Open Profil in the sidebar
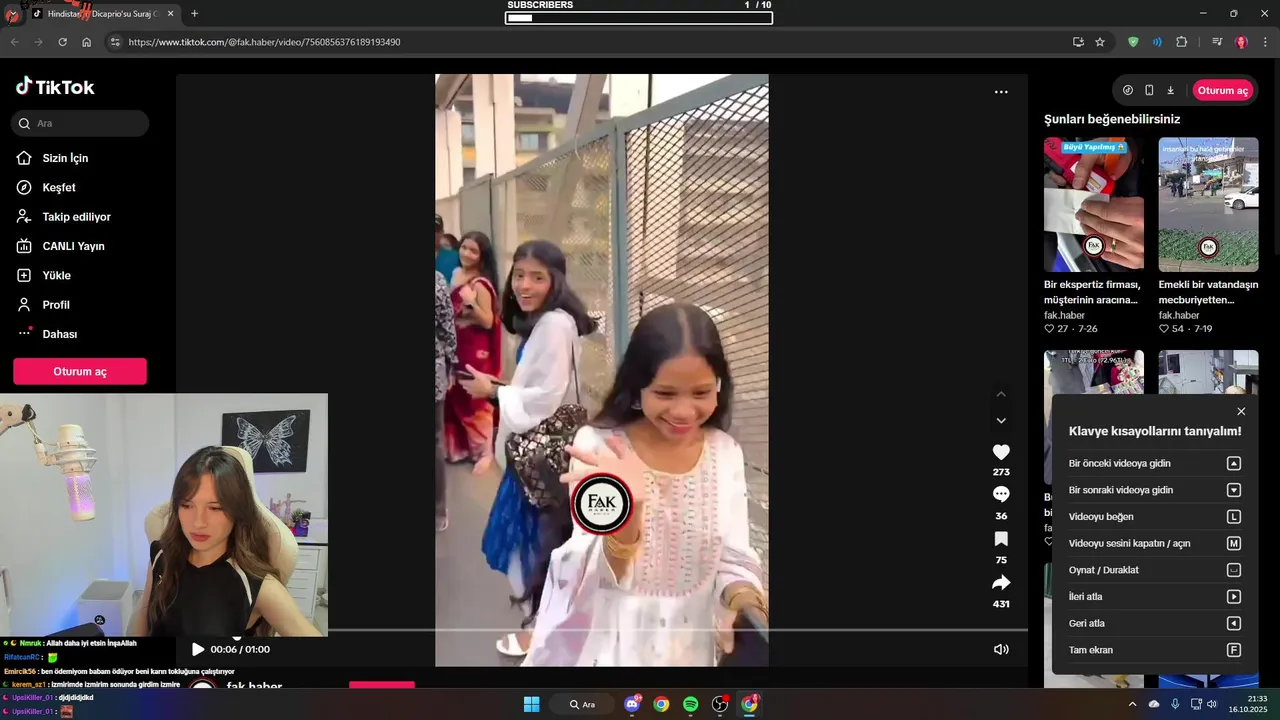The height and width of the screenshot is (720, 1280). pos(56,305)
